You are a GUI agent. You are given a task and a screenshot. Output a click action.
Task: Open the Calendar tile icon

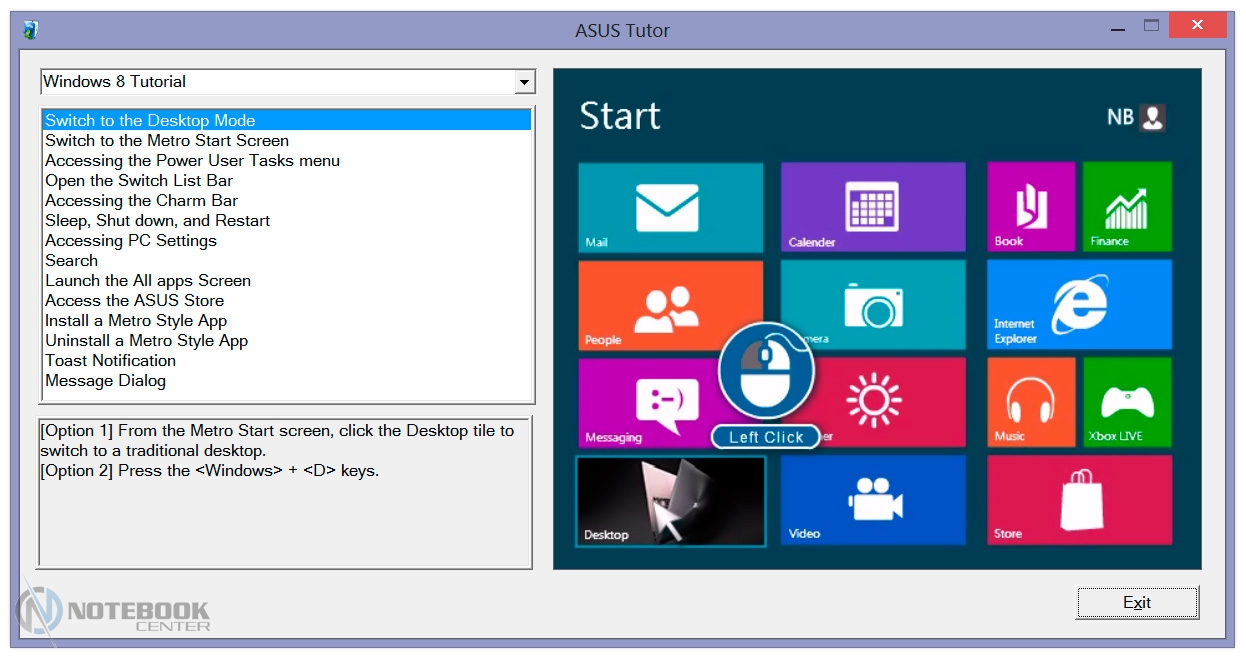tap(872, 207)
